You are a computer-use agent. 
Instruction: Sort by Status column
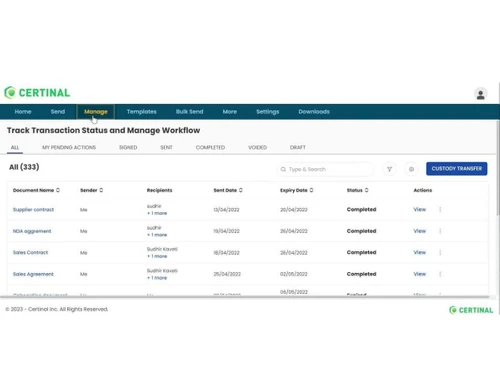[x=366, y=190]
